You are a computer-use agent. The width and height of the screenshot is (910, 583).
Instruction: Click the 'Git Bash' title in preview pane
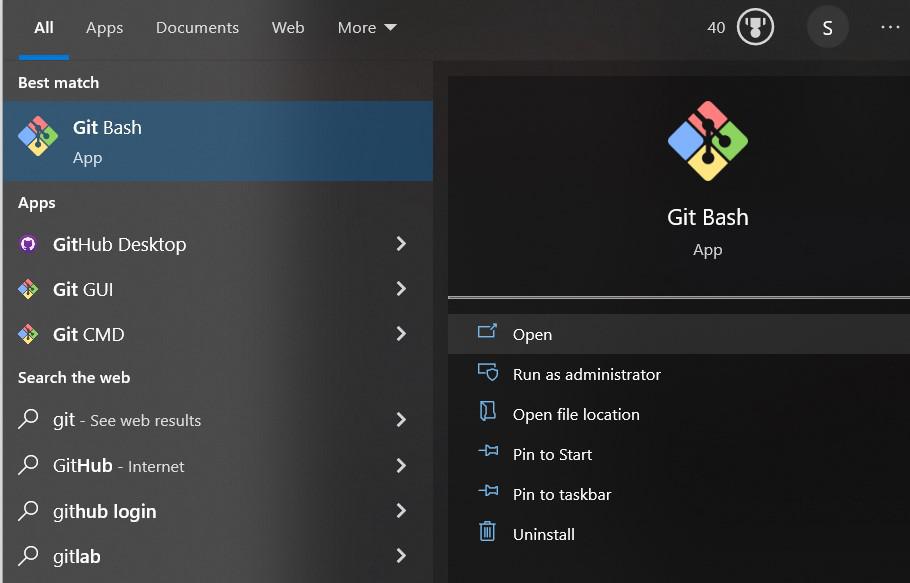click(707, 217)
